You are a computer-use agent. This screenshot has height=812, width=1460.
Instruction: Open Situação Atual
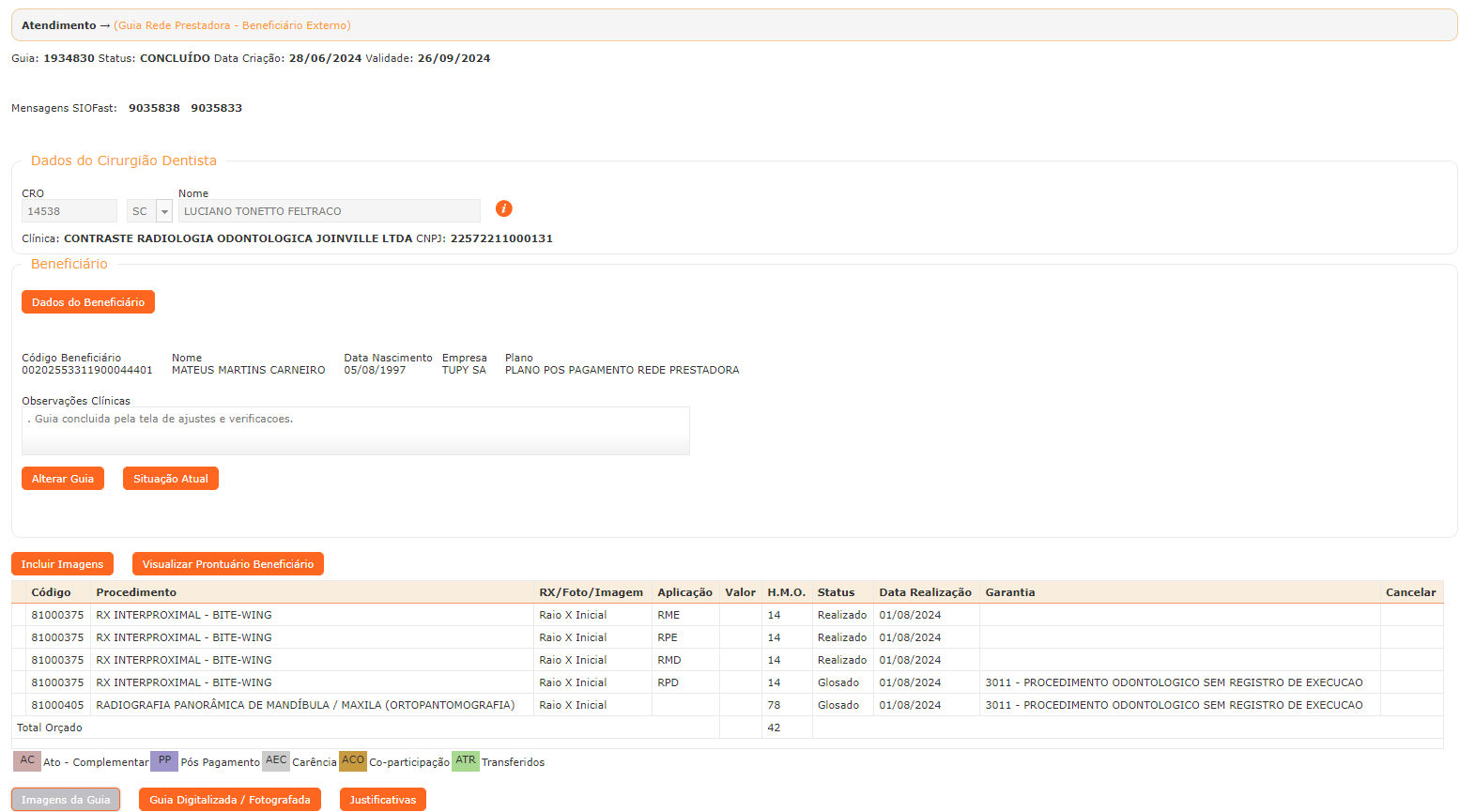(170, 479)
